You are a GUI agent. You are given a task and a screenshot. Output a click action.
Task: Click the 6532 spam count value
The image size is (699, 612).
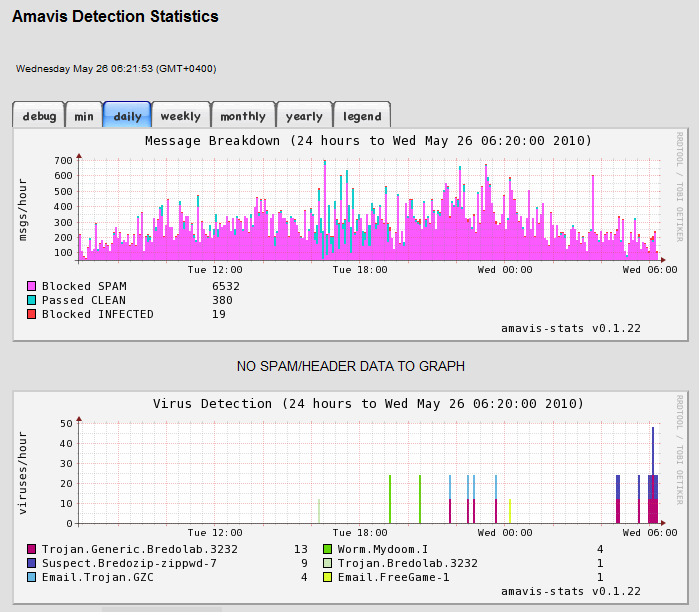(226, 286)
